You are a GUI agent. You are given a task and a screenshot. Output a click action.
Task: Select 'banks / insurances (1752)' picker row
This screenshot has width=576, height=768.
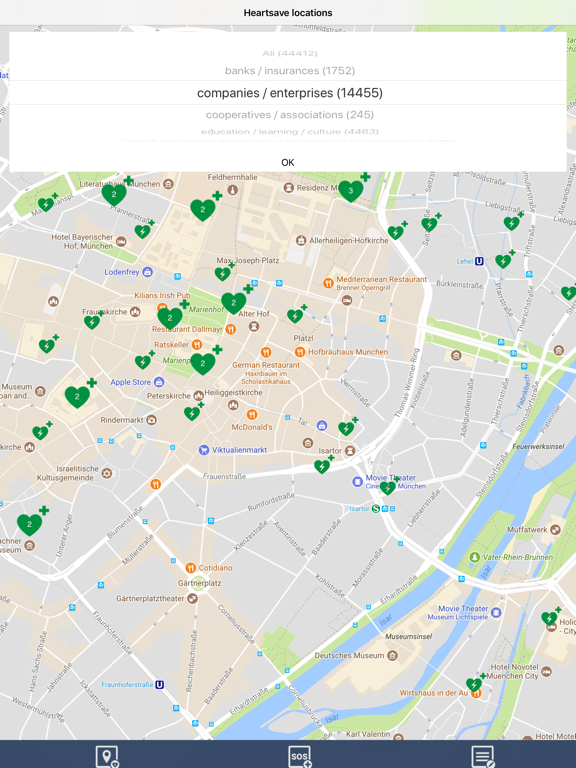tap(289, 71)
